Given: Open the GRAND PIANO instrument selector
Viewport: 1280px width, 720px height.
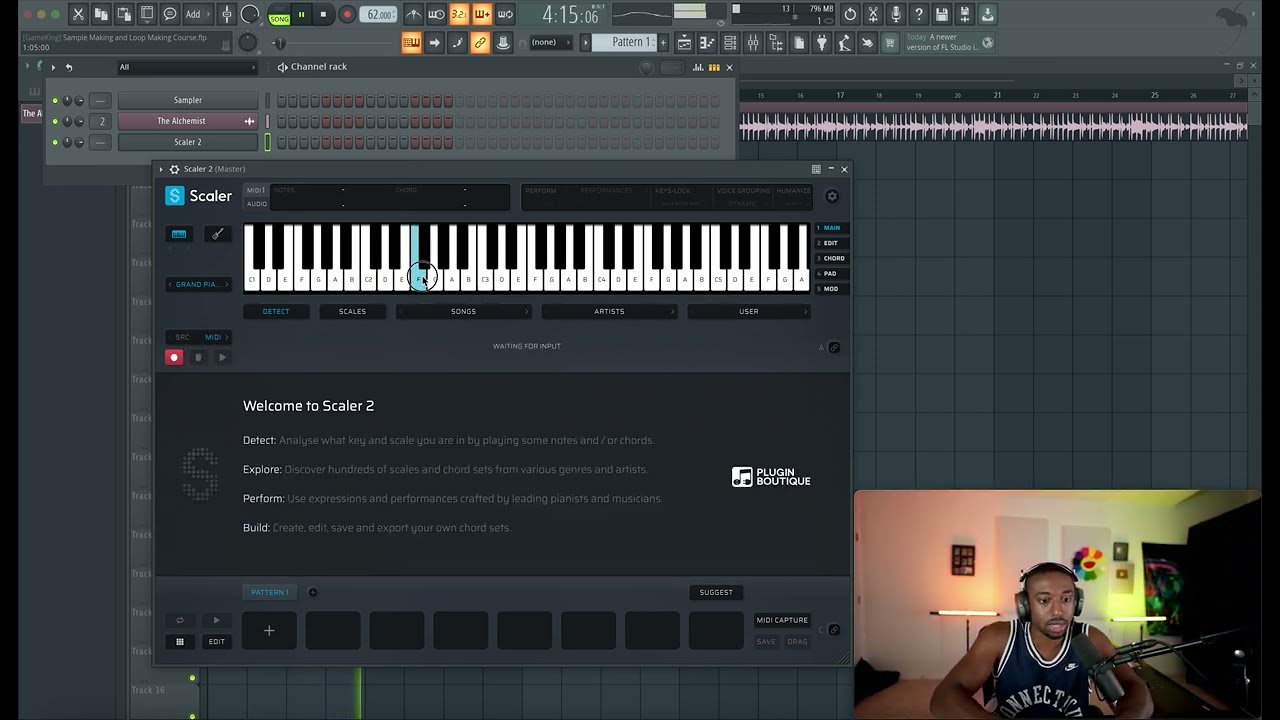Looking at the screenshot, I should [x=198, y=284].
